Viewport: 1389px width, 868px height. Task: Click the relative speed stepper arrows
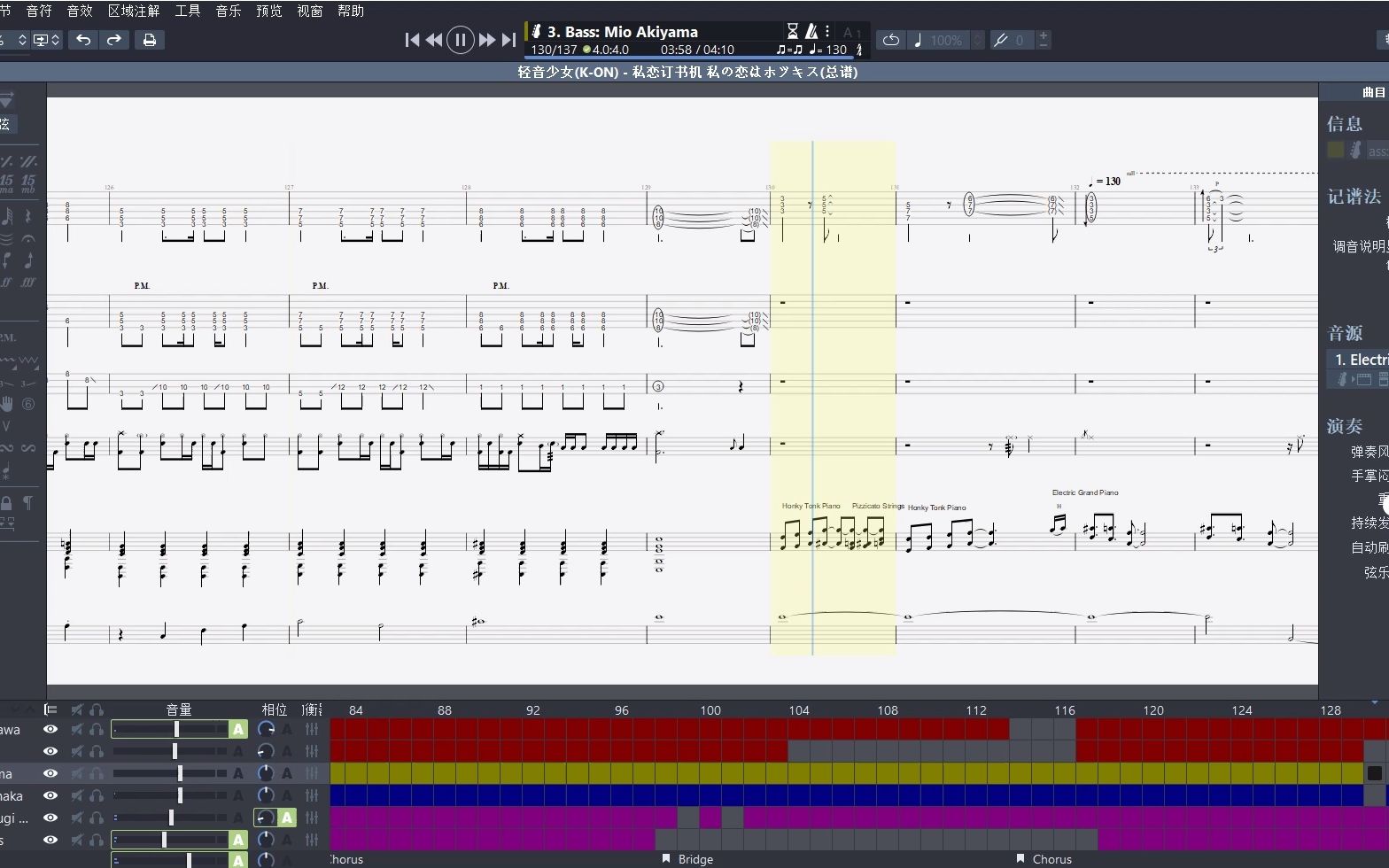point(977,40)
